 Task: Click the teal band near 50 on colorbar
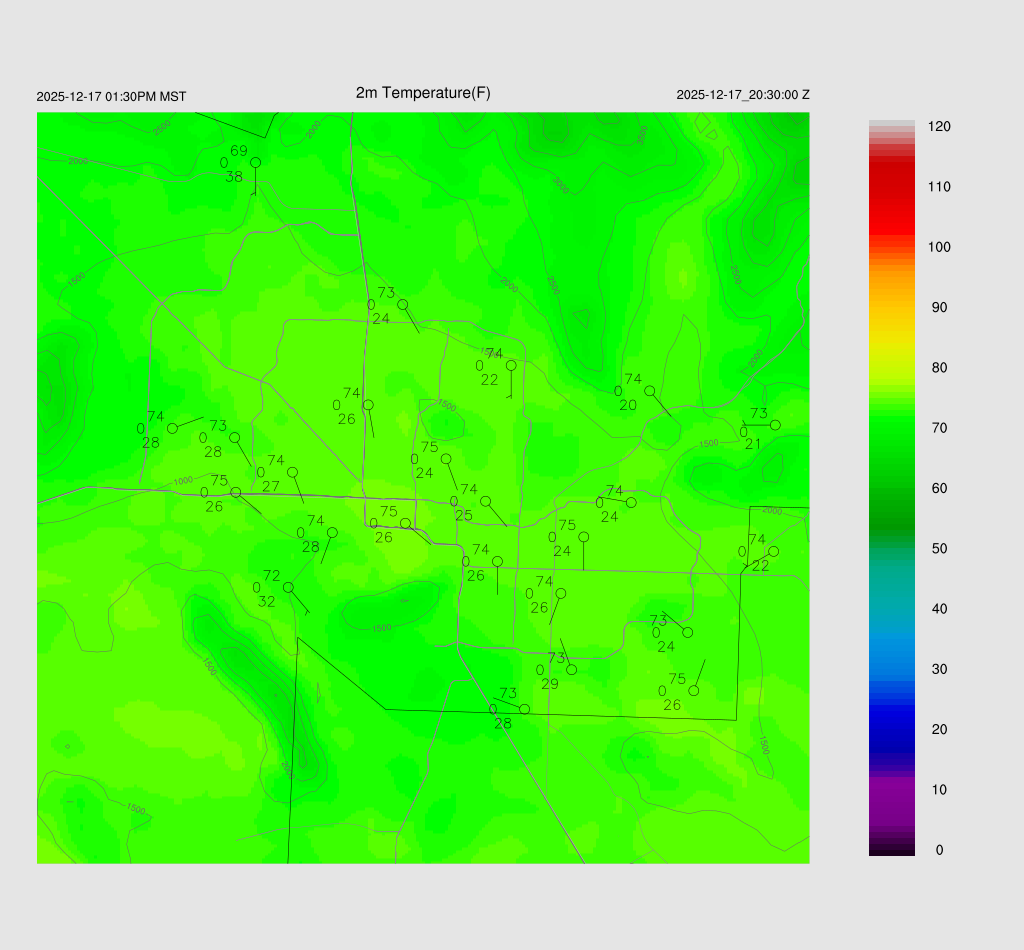[x=891, y=549]
